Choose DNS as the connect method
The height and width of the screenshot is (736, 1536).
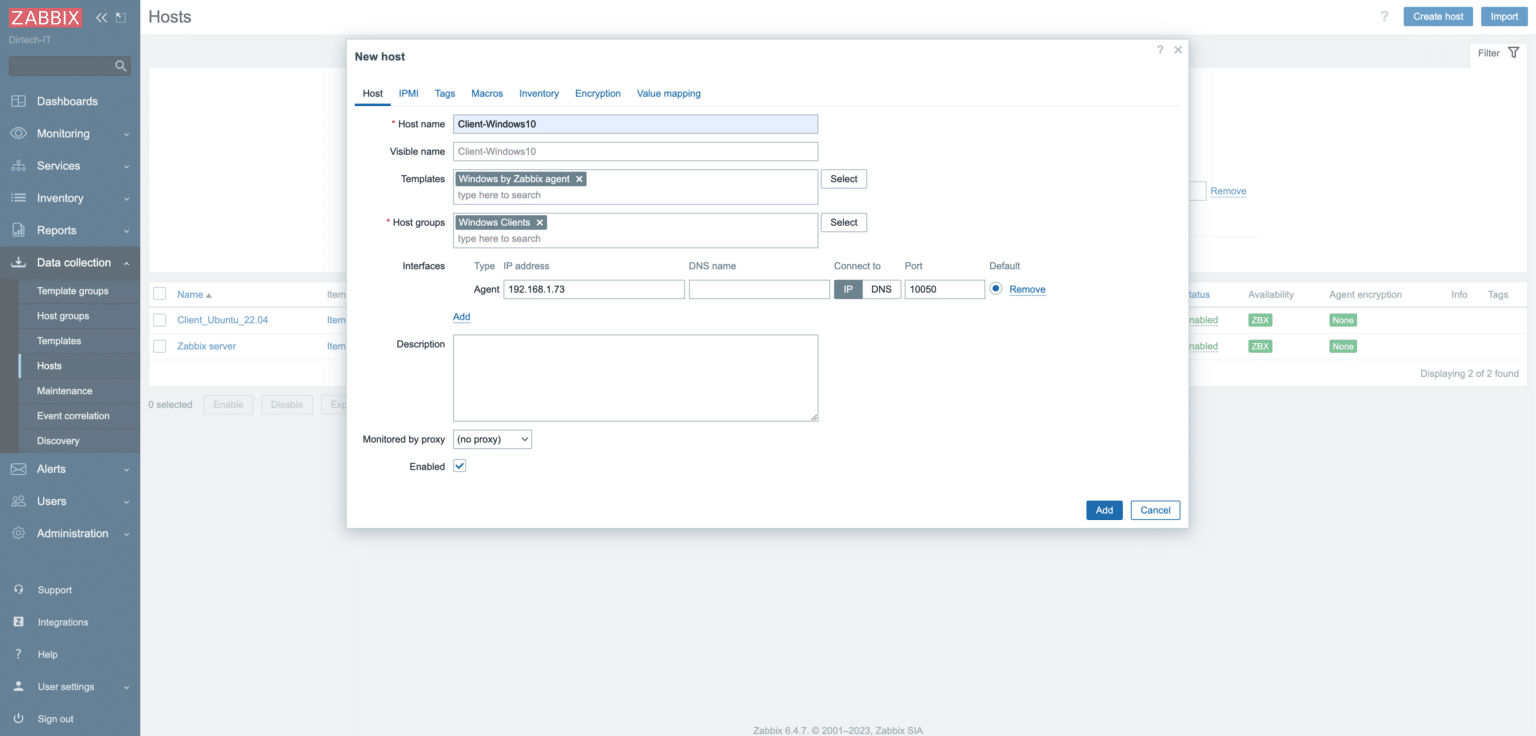click(x=882, y=289)
